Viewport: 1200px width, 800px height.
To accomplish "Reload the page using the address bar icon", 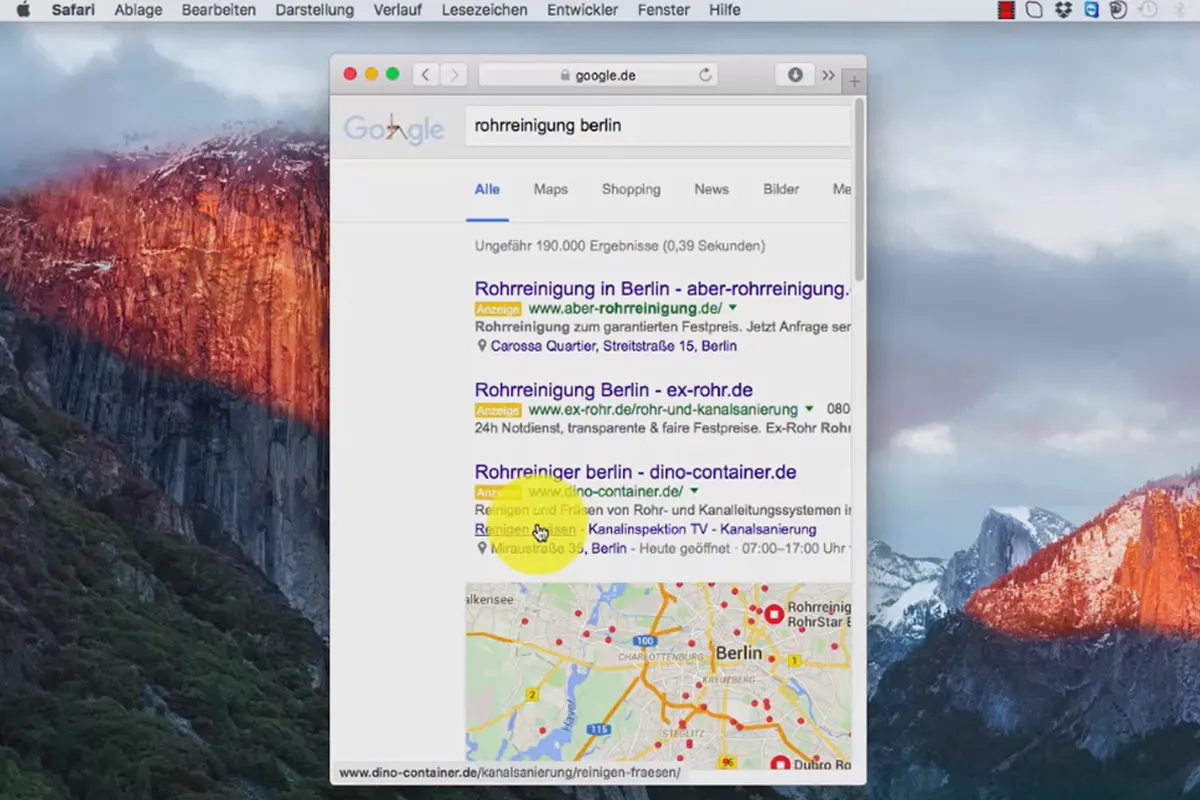I will click(x=705, y=75).
